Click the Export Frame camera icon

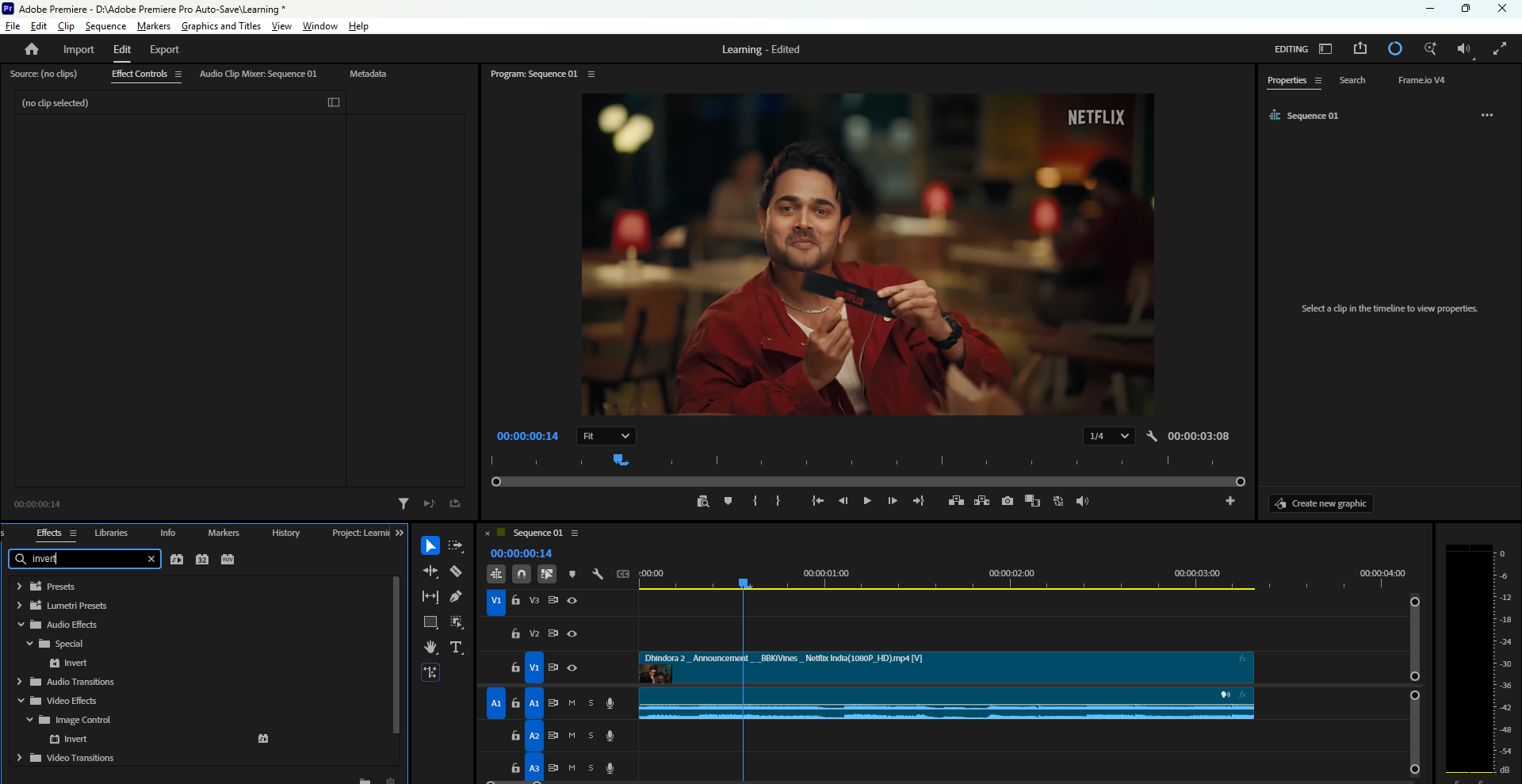click(x=1007, y=501)
